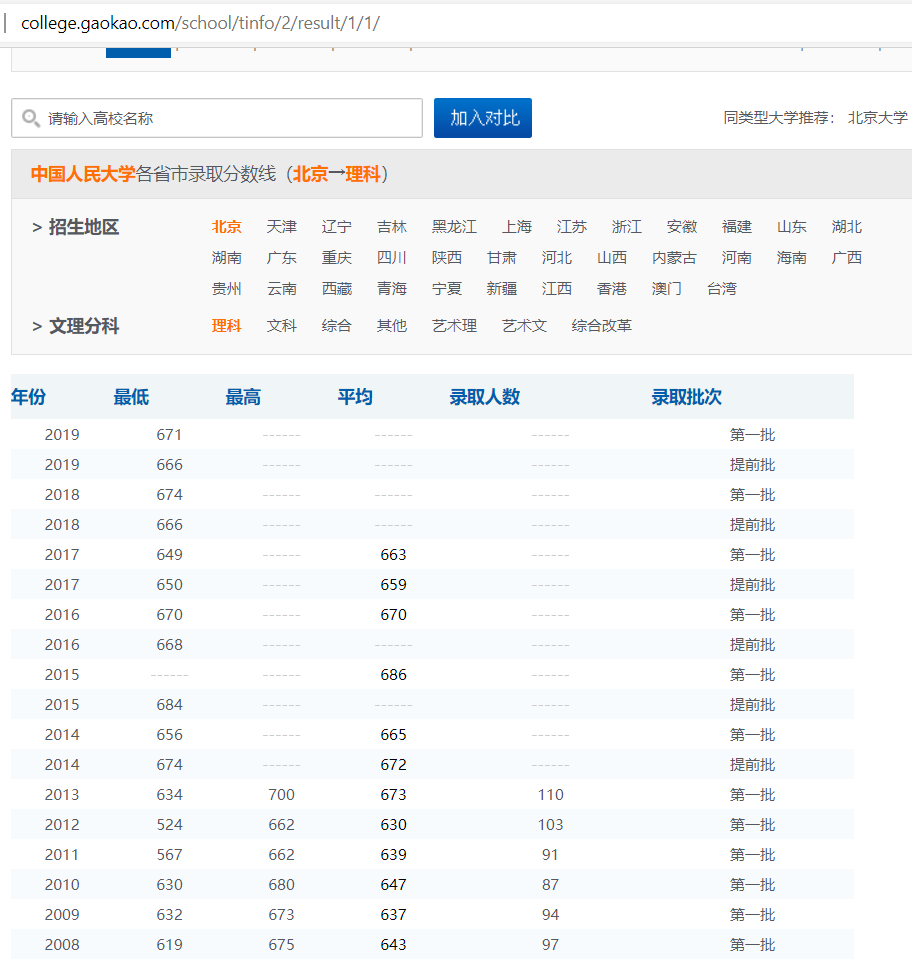Choose 综合改革 subject category
This screenshot has width=912, height=973.
[602, 326]
